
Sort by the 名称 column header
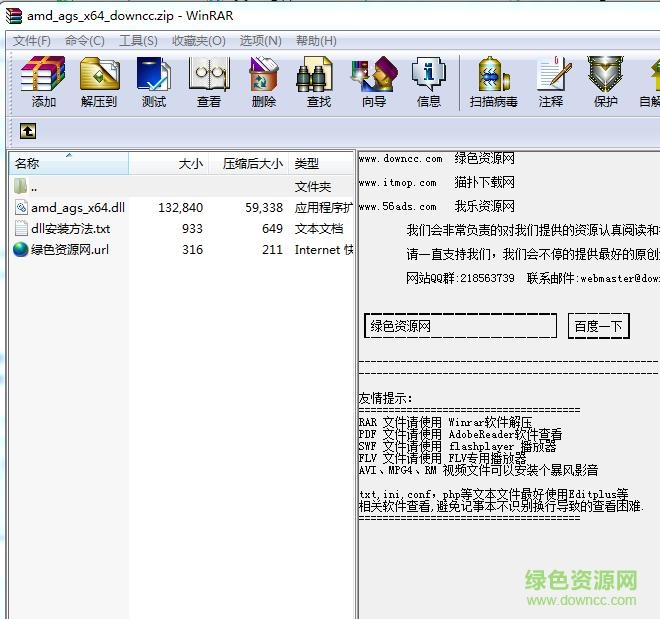28,163
